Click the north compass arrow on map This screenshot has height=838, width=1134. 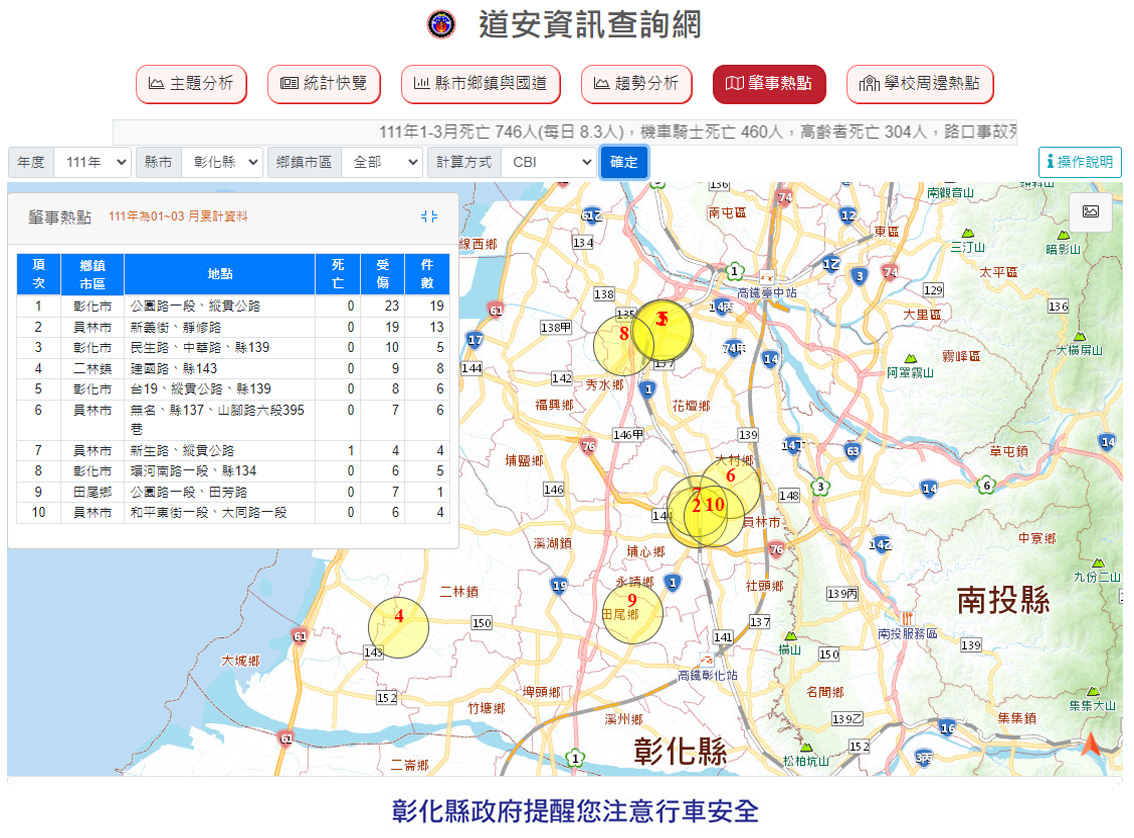pos(1090,744)
